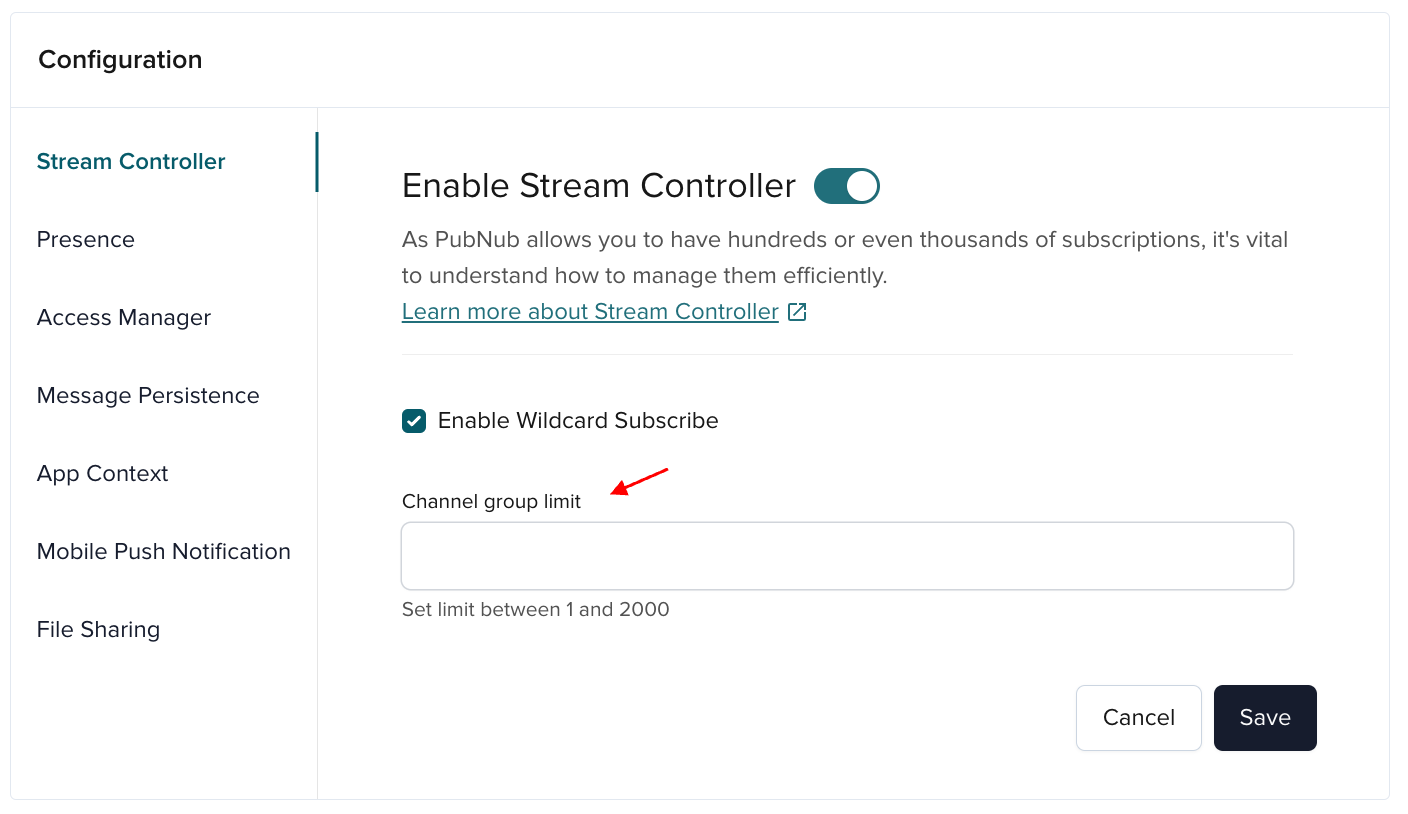Open App Context settings
The width and height of the screenshot is (1408, 814).
point(102,473)
